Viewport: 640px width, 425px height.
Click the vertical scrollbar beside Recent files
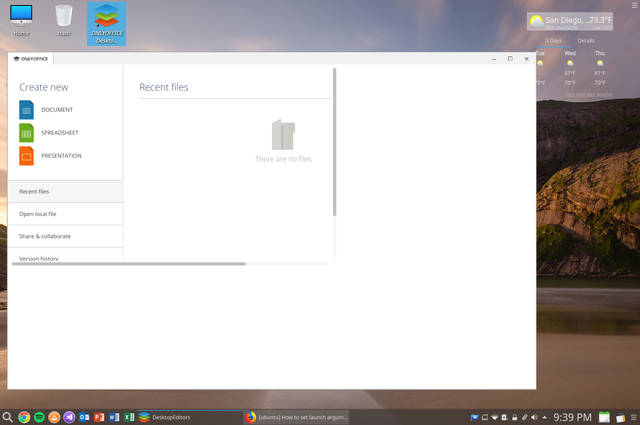(x=334, y=142)
